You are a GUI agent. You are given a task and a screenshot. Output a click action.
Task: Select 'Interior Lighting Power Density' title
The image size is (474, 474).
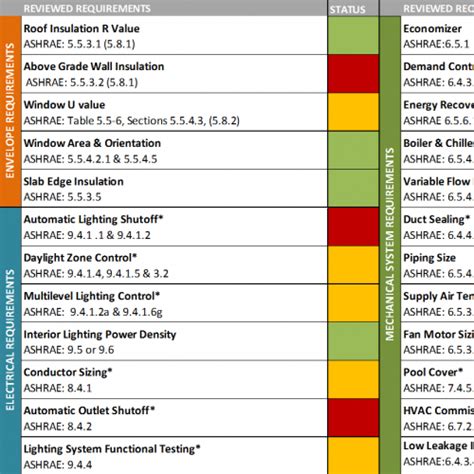coord(100,335)
